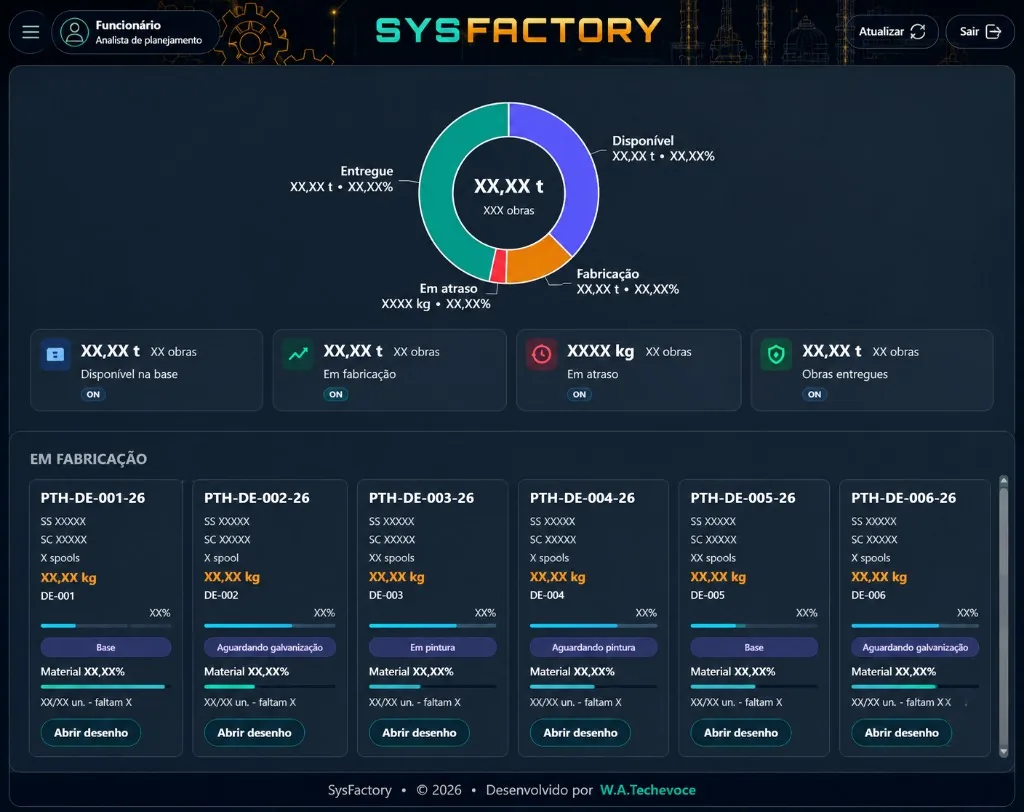Viewport: 1024px width, 812px height.
Task: Click the Entregue chart label
Action: [366, 171]
